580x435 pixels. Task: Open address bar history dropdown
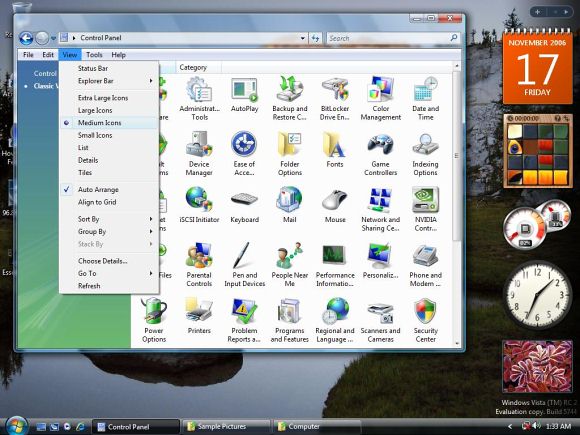pos(303,38)
